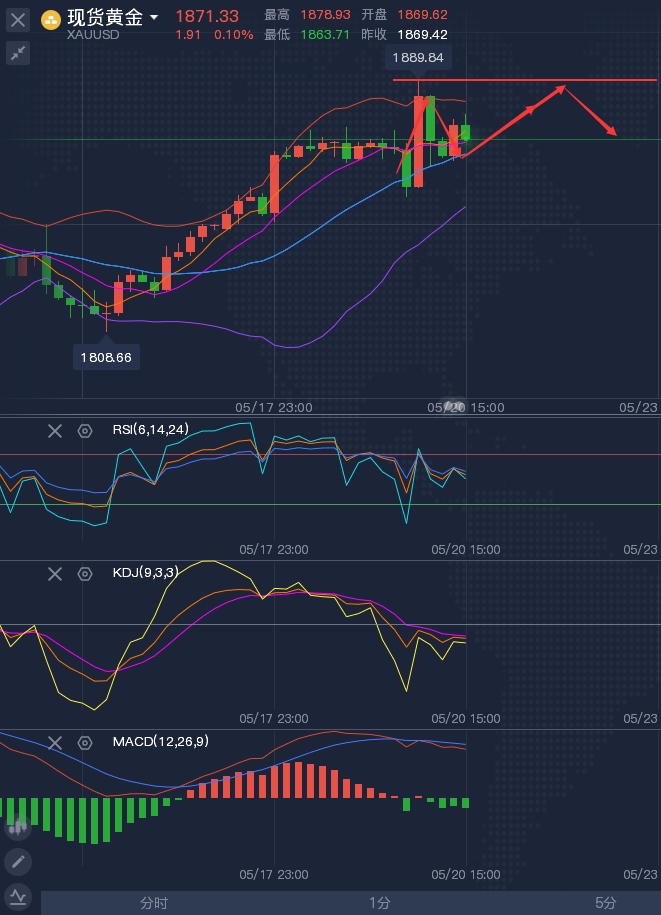The height and width of the screenshot is (915, 661).
Task: Remove the MACD indicator panel
Action: (55, 743)
